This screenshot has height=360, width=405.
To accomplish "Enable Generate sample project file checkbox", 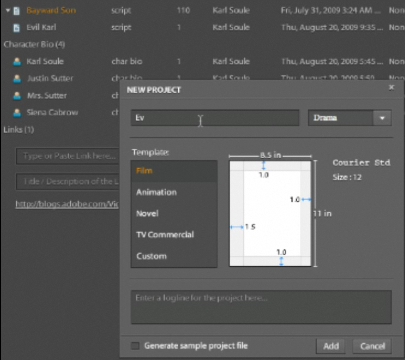I will [135, 346].
